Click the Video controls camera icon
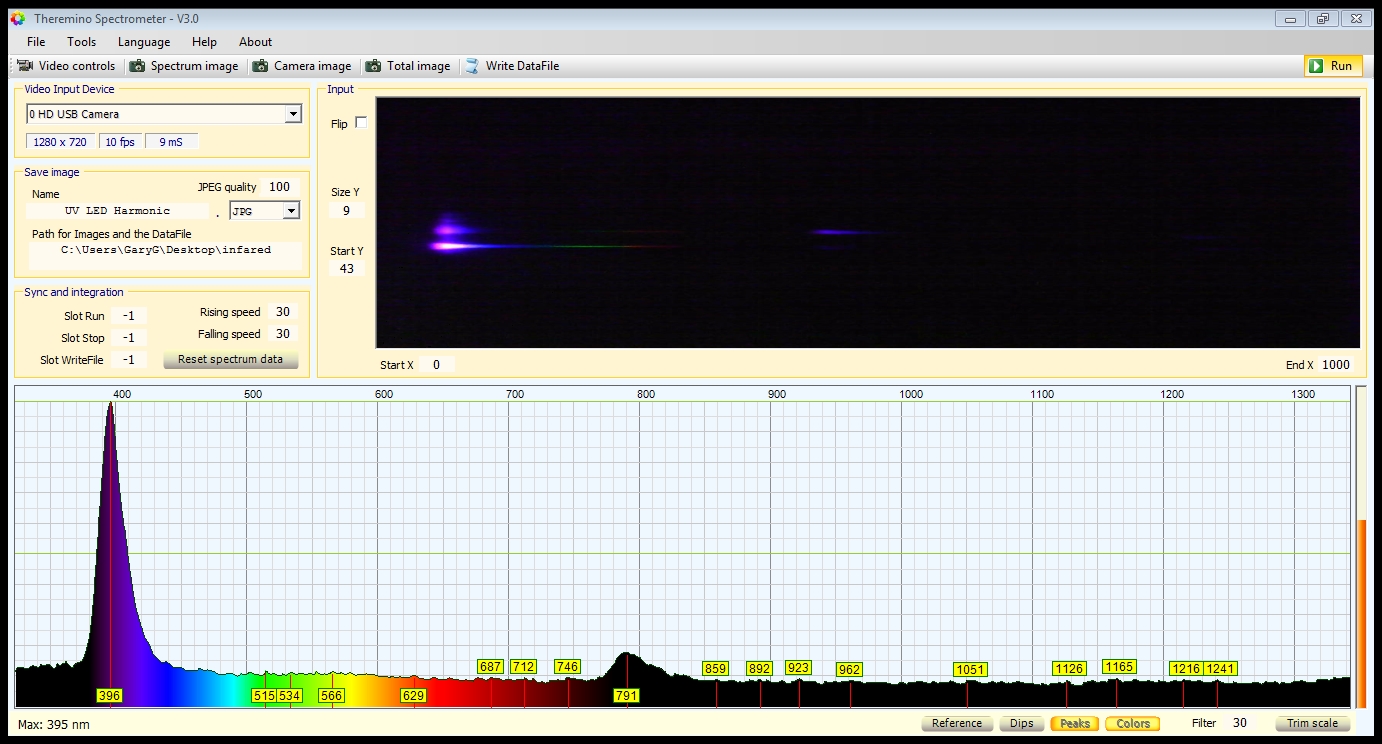 [x=25, y=66]
